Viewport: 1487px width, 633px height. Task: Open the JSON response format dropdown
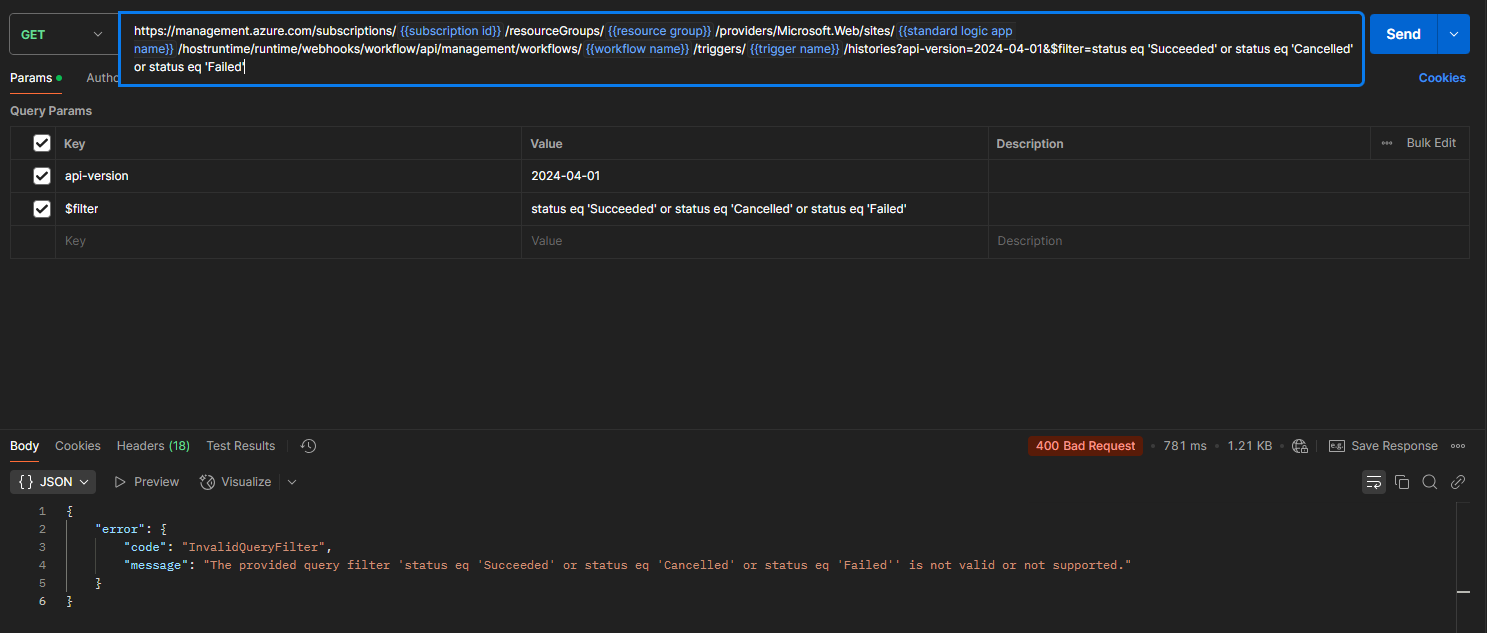pyautogui.click(x=52, y=481)
